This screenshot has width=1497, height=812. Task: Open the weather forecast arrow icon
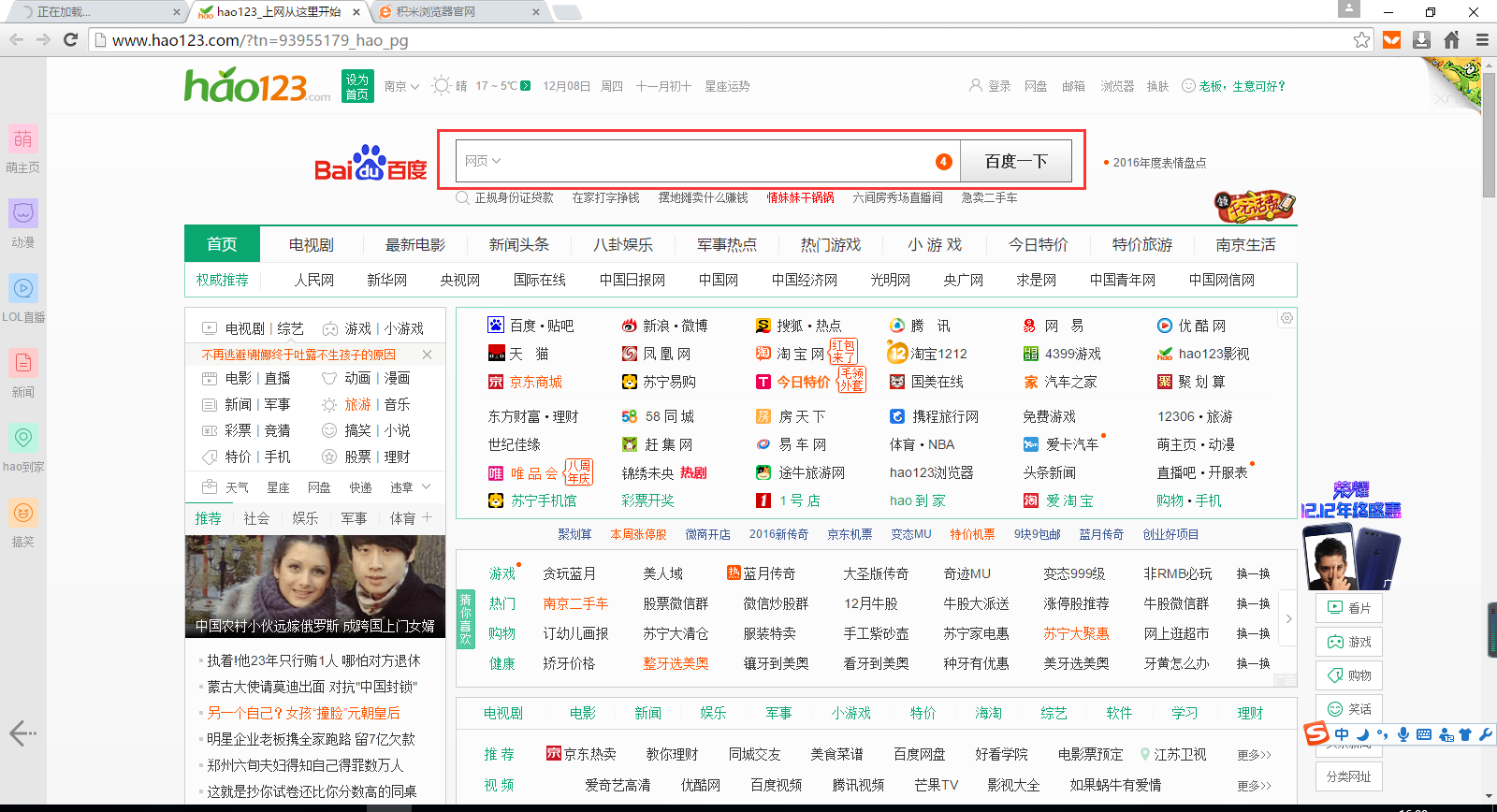526,86
